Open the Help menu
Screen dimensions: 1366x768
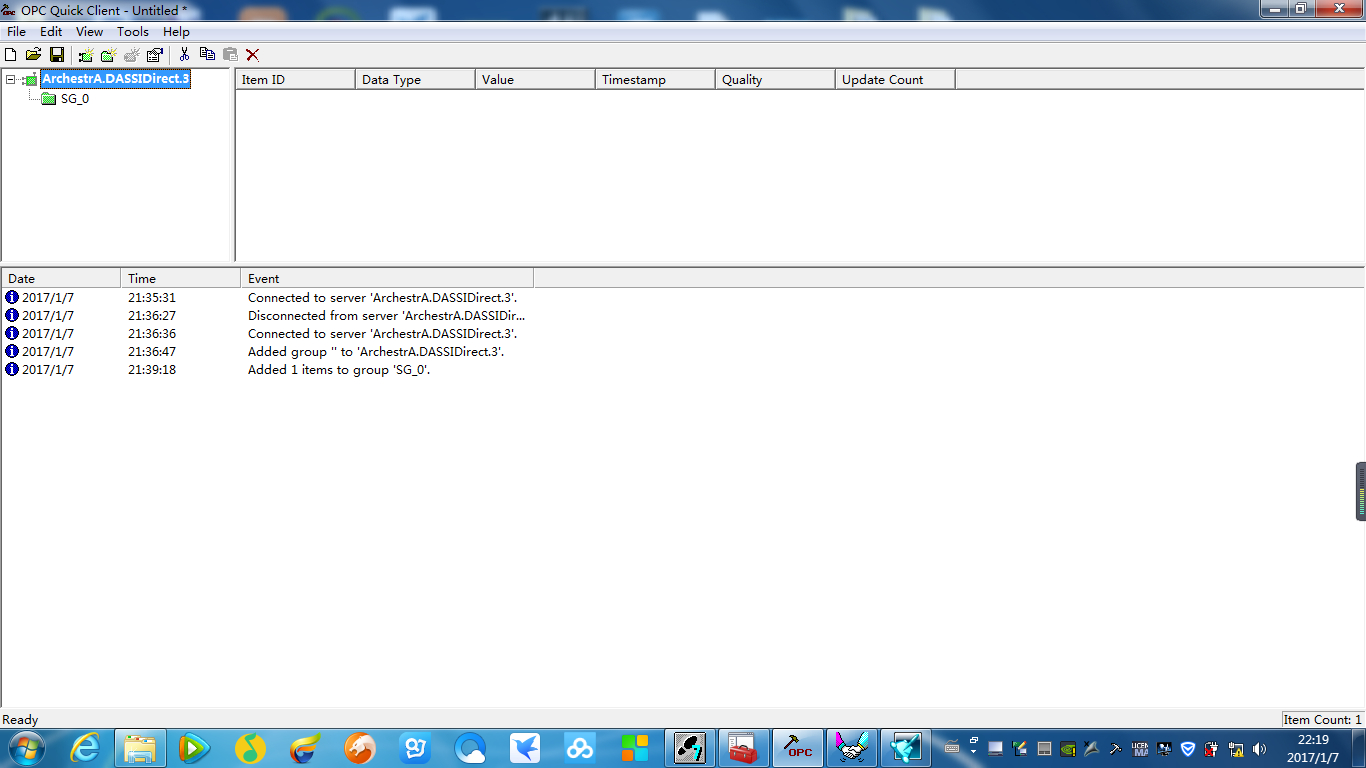(176, 32)
